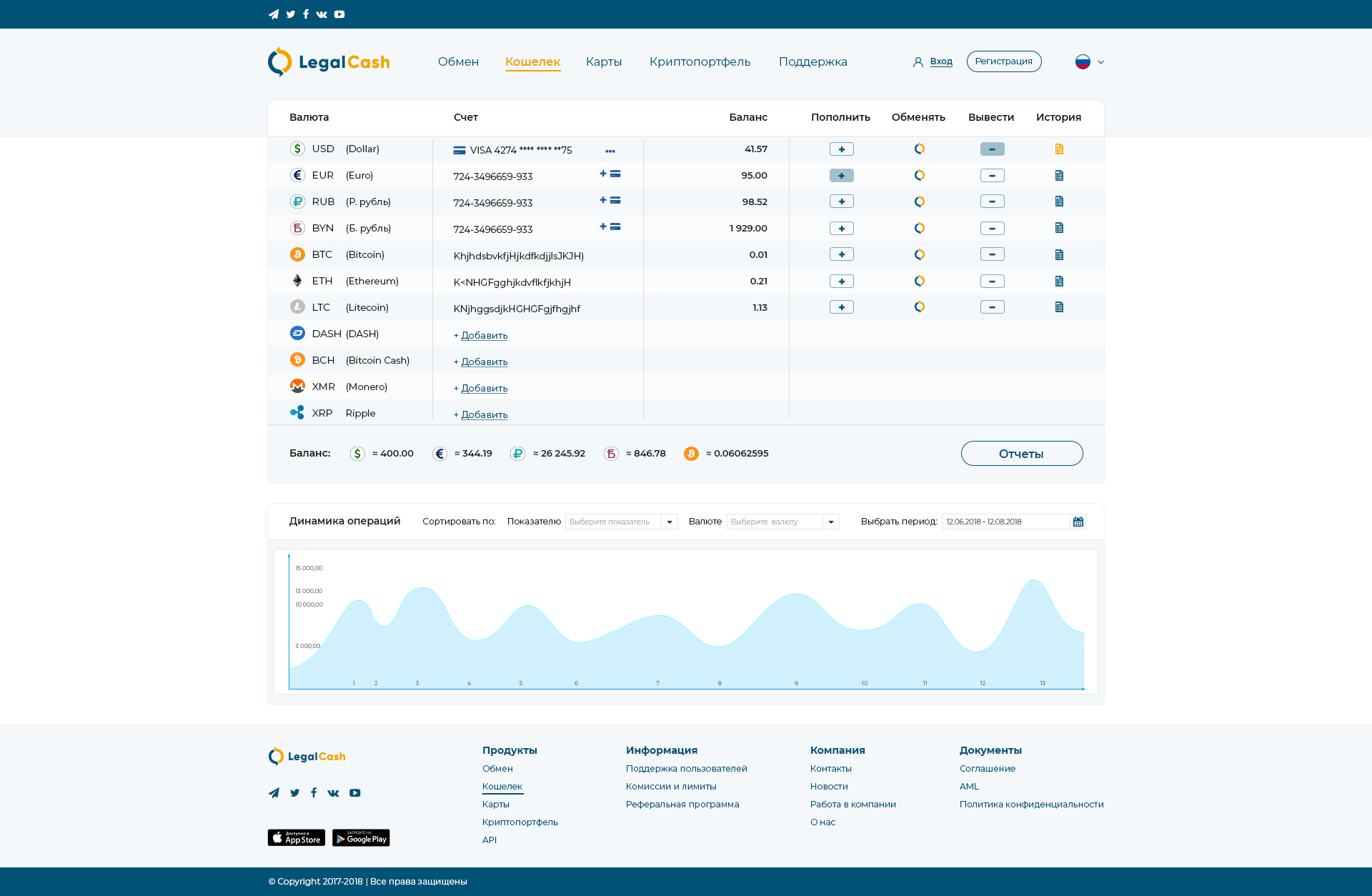The image size is (1372, 896).
Task: Click the exchange icon in EUR row
Action: tap(919, 175)
